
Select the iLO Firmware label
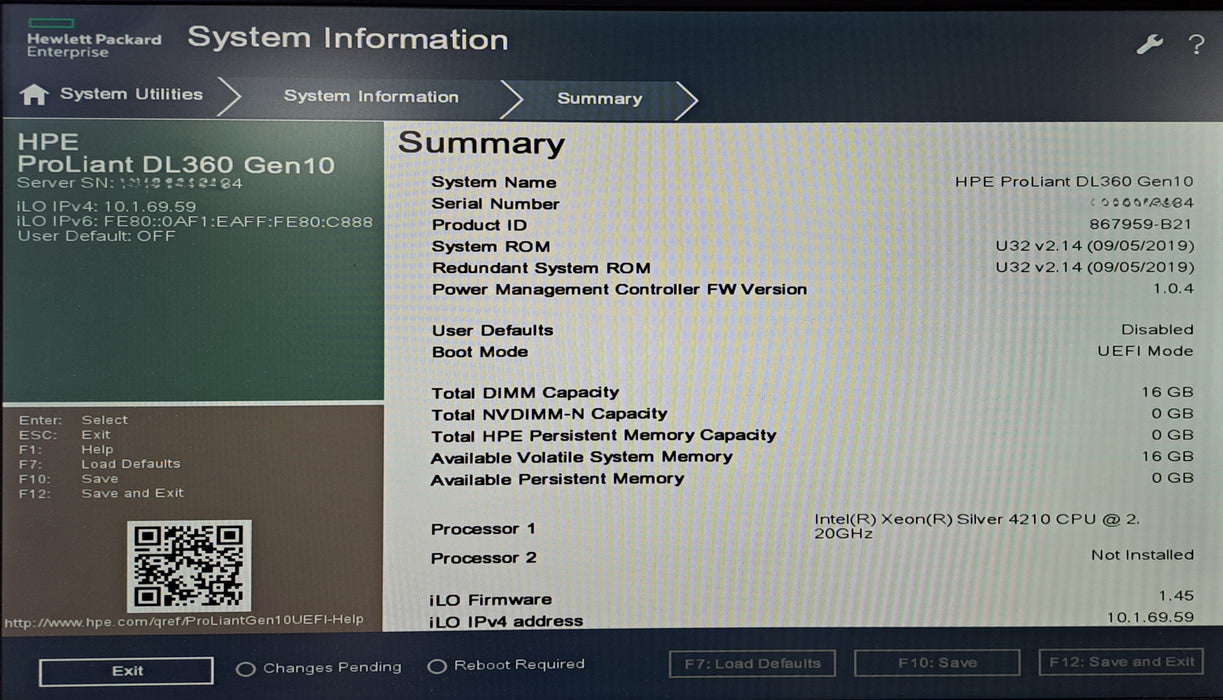pos(491,600)
